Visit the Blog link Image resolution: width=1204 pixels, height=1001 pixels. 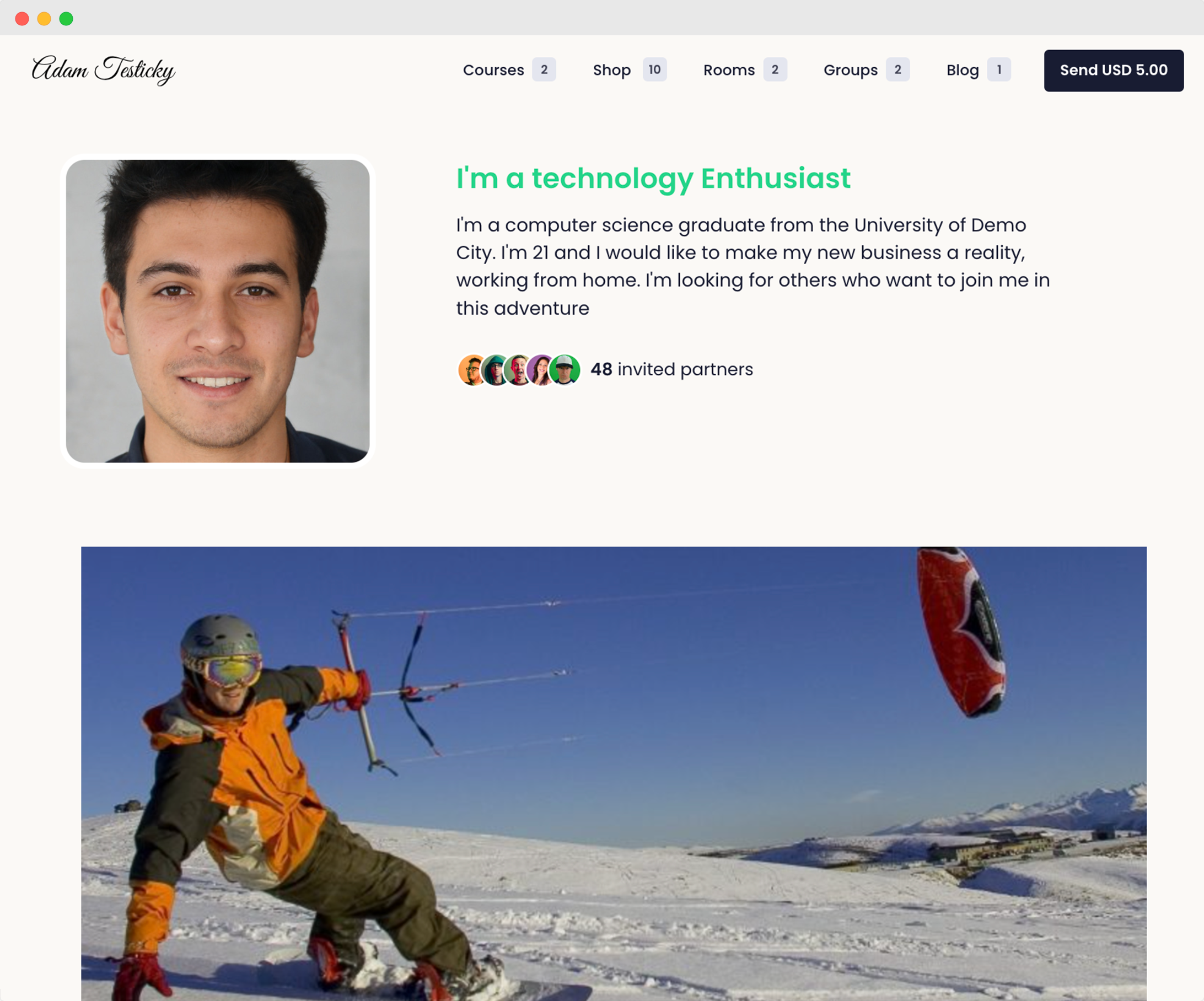pyautogui.click(x=963, y=70)
